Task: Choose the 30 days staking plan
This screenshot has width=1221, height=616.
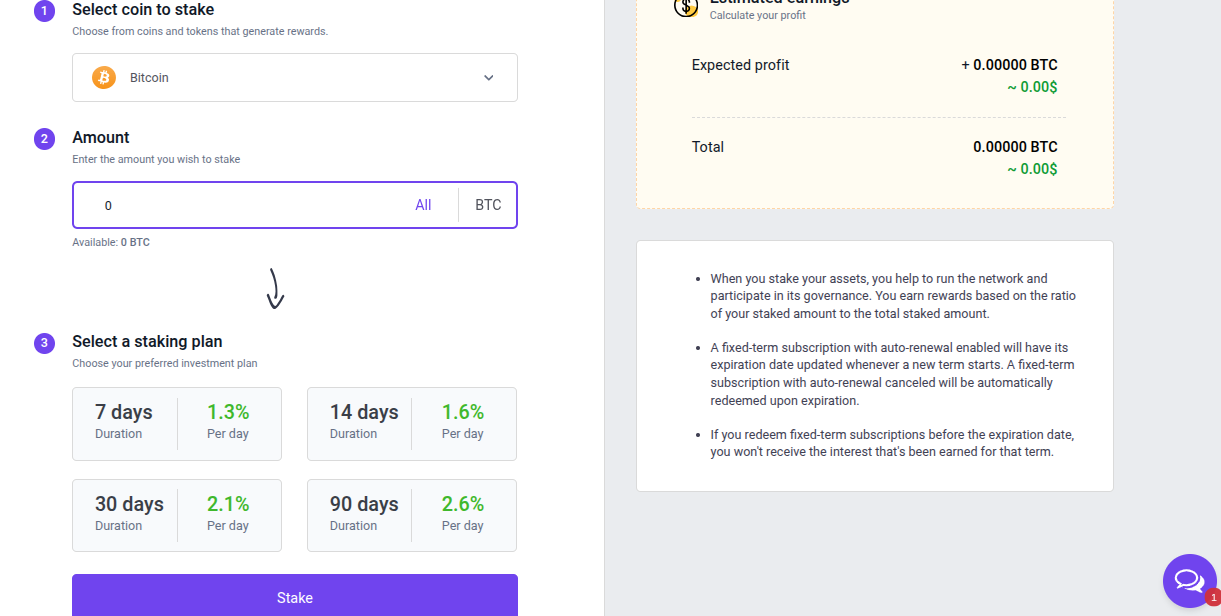Action: tap(177, 515)
